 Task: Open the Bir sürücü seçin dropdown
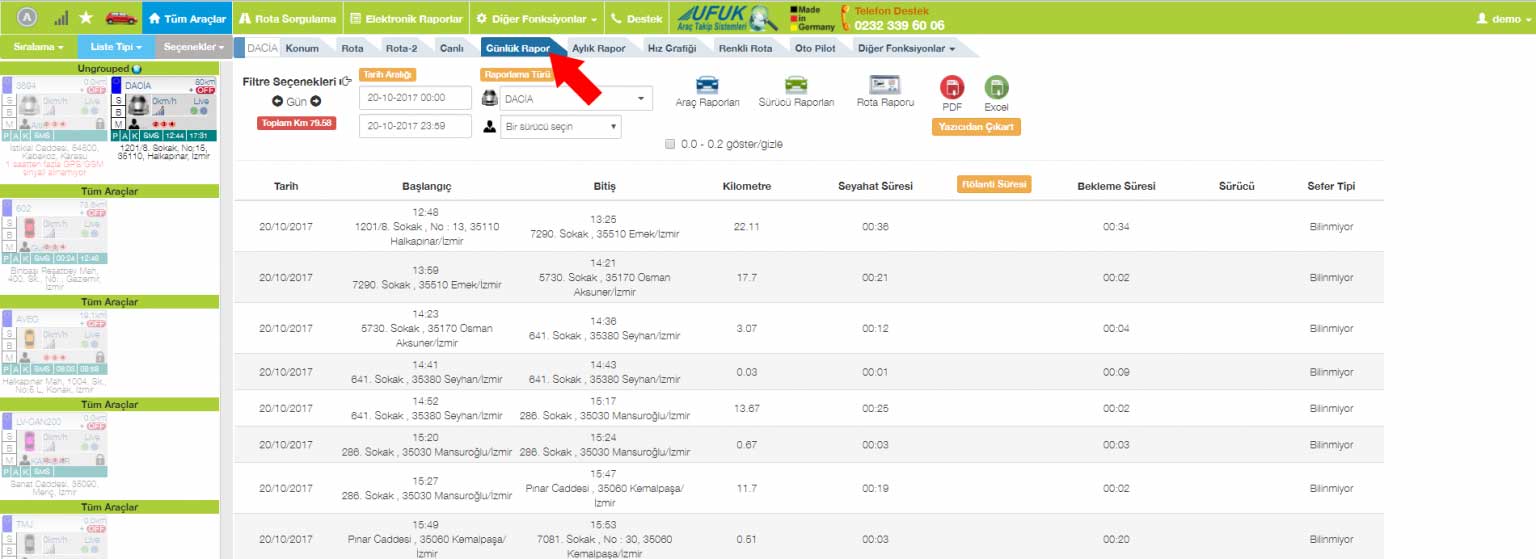tap(560, 127)
